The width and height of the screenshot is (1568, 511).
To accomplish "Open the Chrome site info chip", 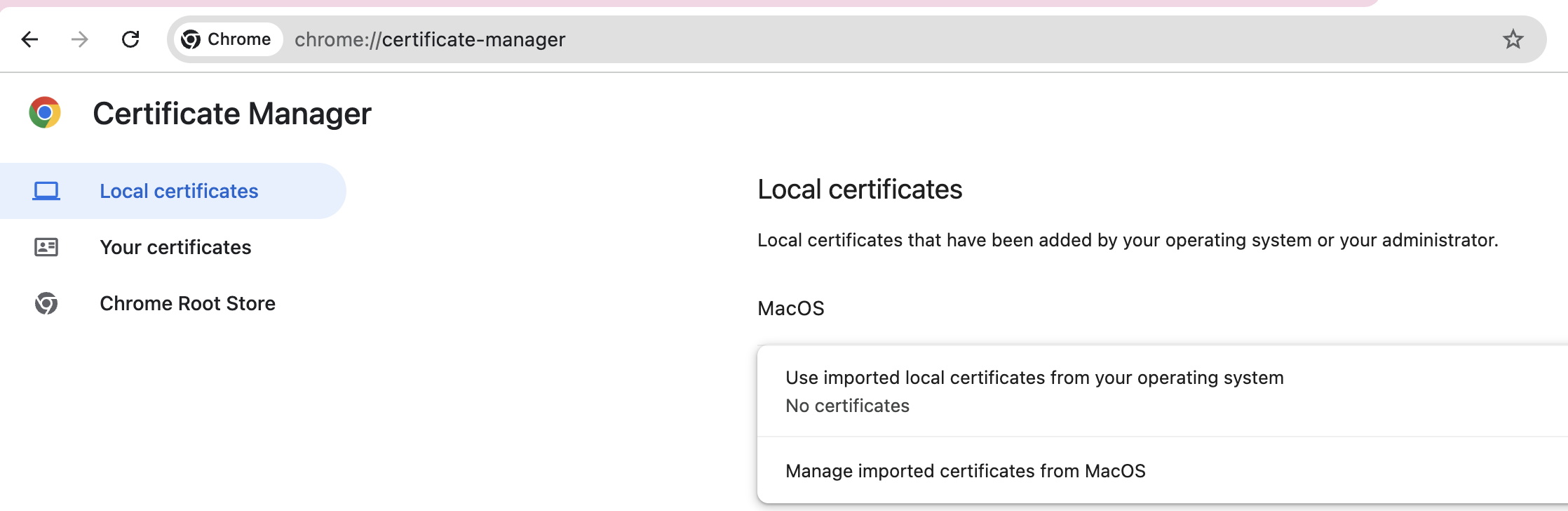I will tap(227, 39).
